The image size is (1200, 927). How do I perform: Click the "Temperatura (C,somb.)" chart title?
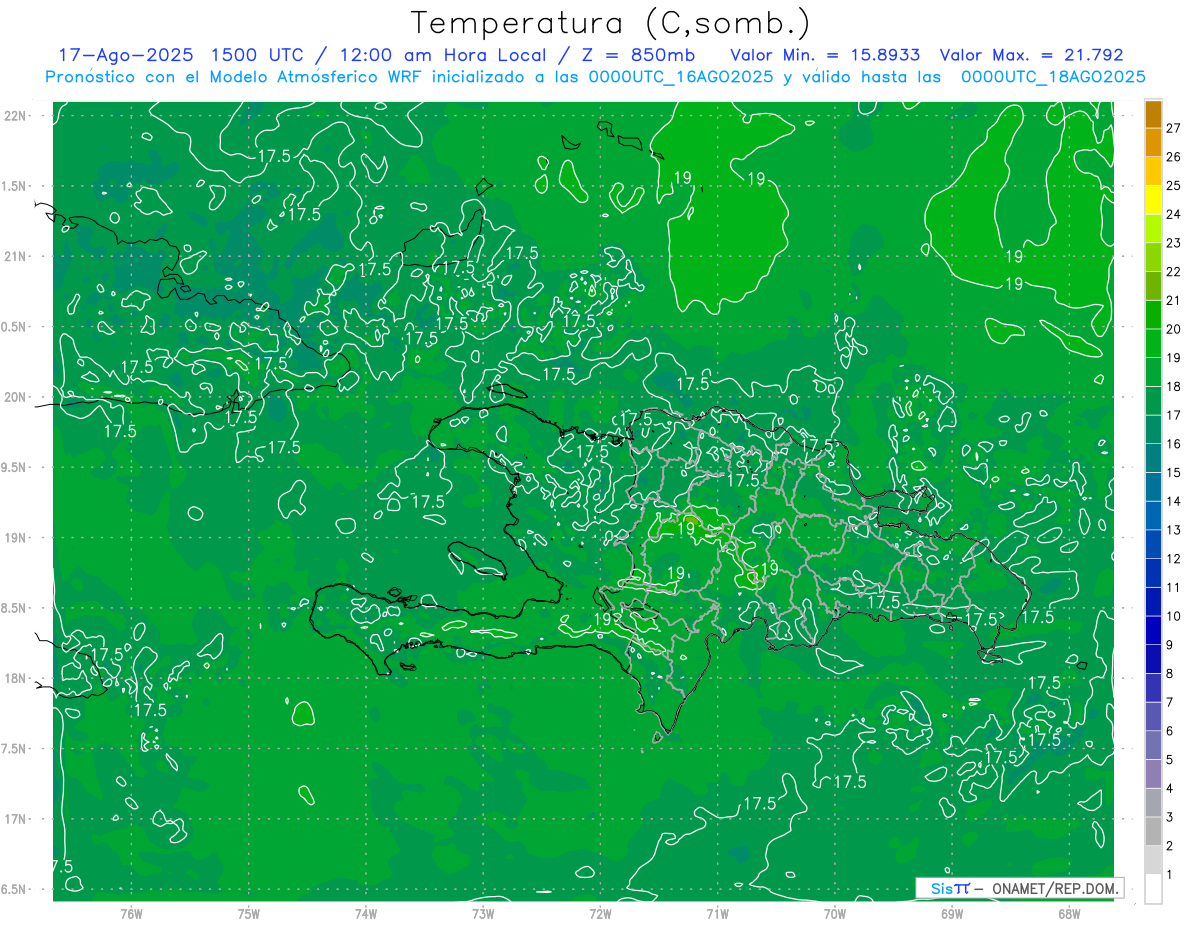[x=610, y=24]
